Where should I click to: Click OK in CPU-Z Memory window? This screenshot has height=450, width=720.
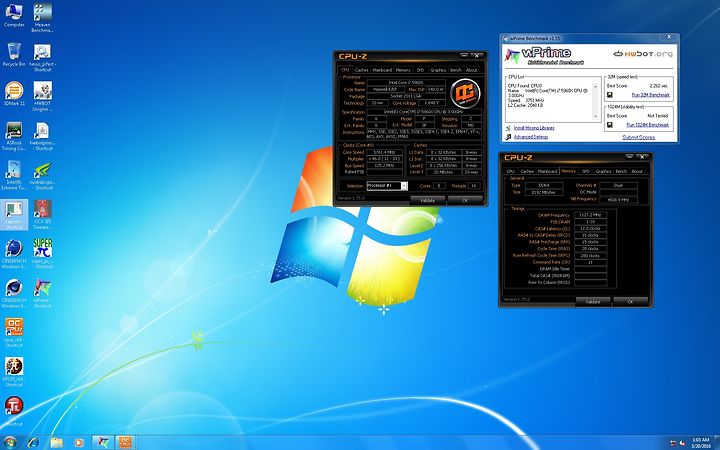point(630,301)
